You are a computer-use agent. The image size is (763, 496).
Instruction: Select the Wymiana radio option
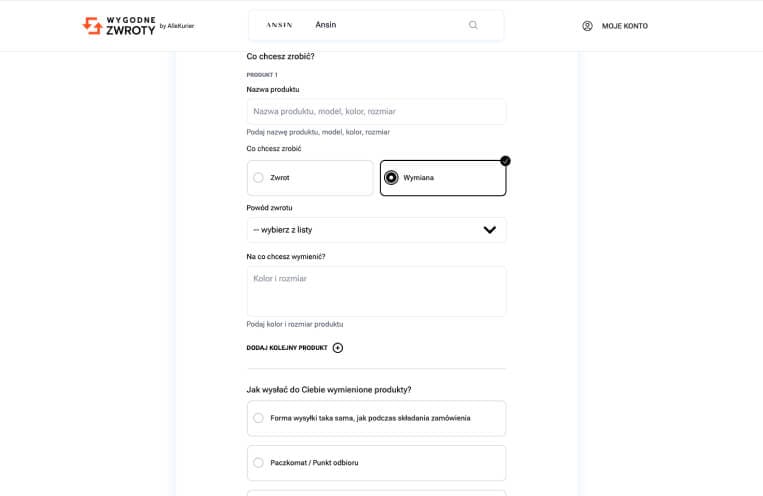click(x=391, y=178)
